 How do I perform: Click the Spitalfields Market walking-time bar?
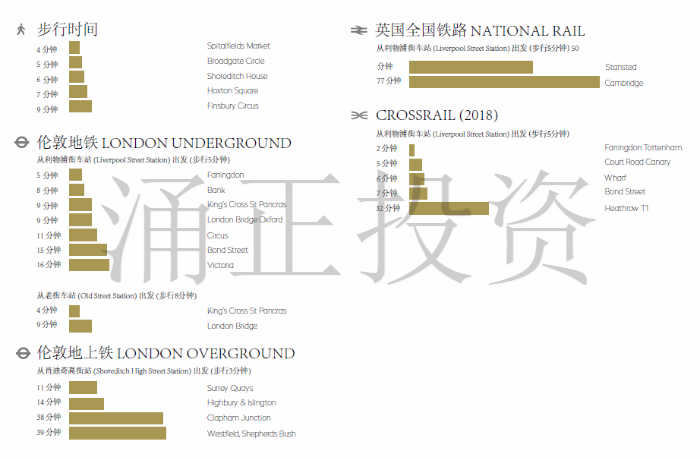pos(75,47)
